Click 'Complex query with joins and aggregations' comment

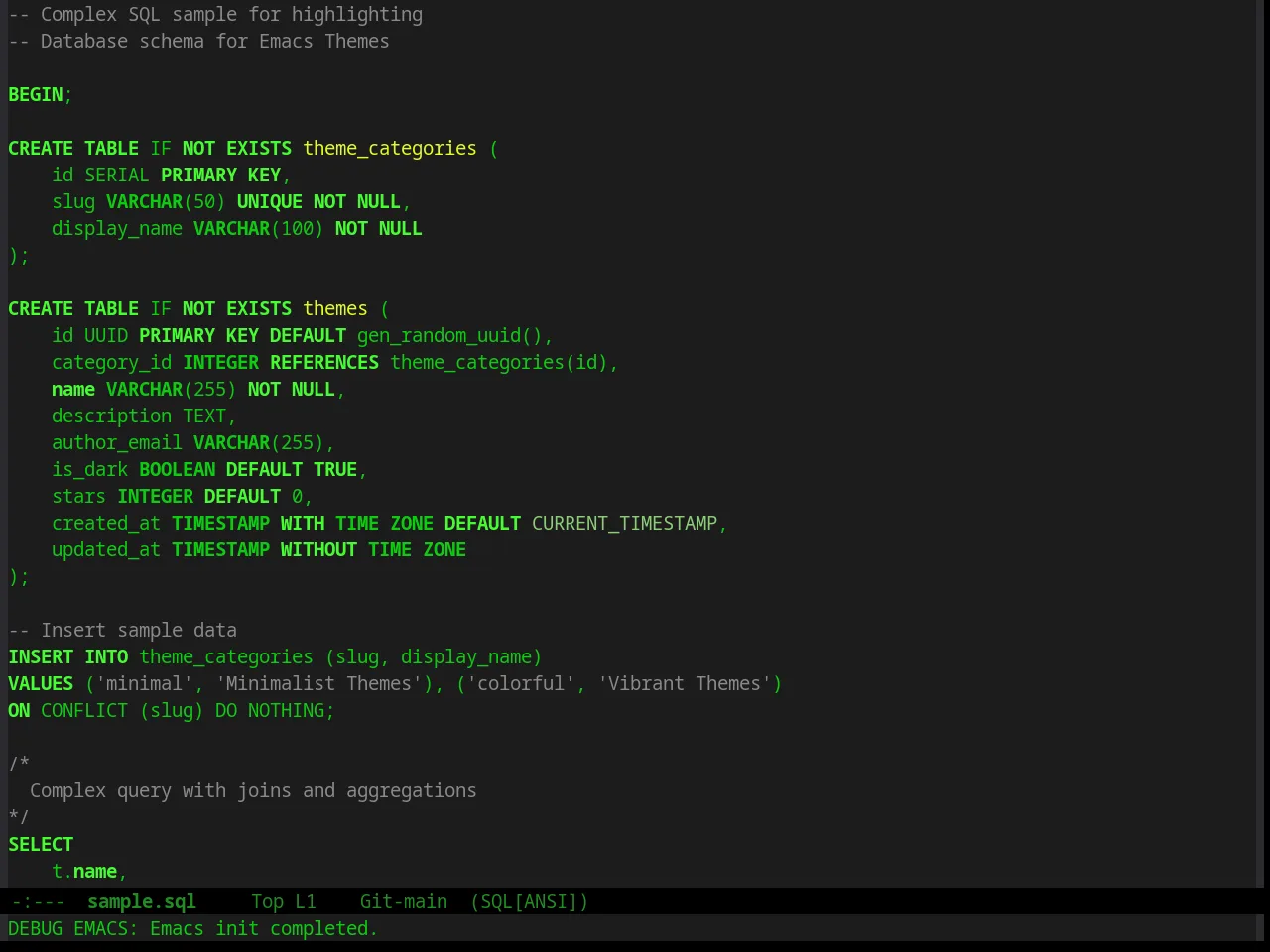pos(253,790)
